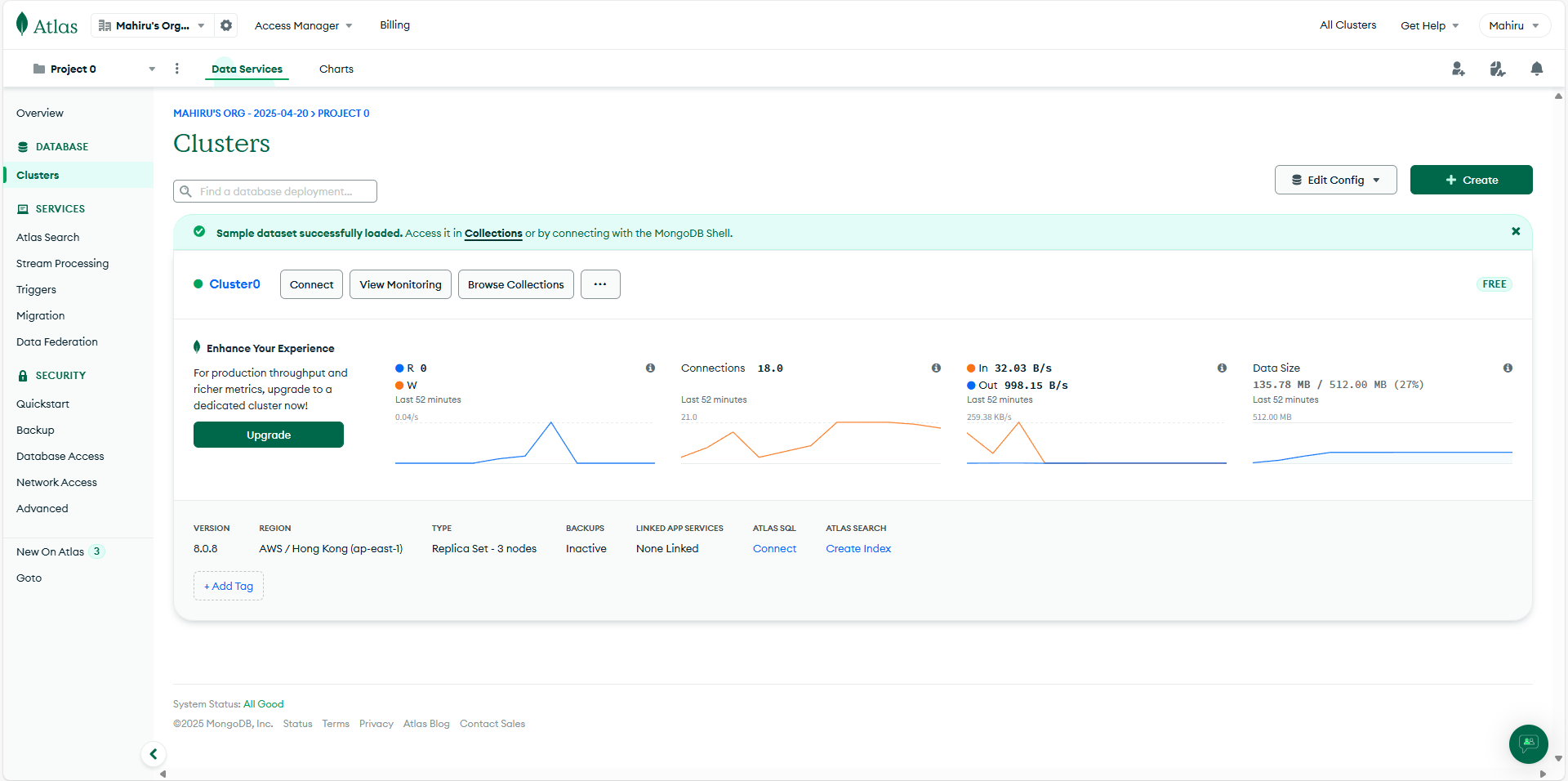Open Triggers in sidebar
The width and height of the screenshot is (1568, 781).
click(36, 289)
